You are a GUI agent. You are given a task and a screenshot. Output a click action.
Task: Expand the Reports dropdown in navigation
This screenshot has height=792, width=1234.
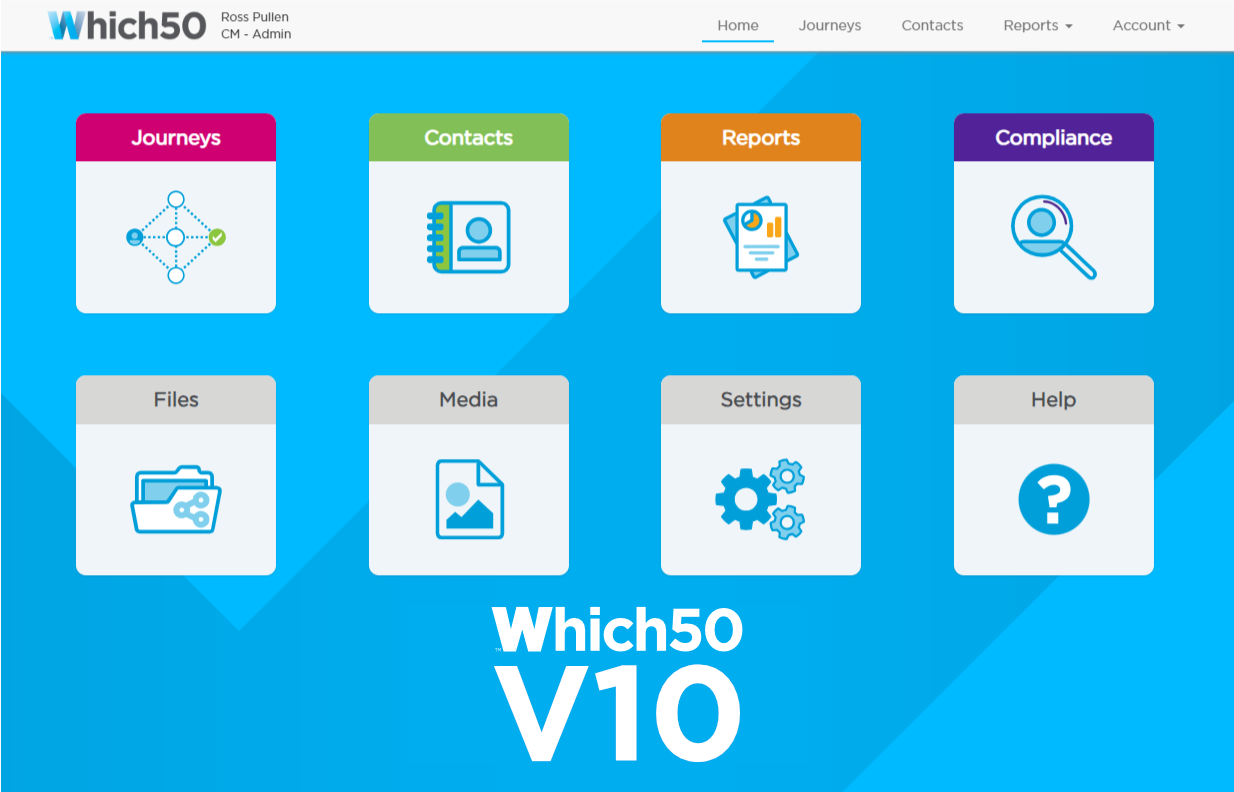tap(1038, 26)
